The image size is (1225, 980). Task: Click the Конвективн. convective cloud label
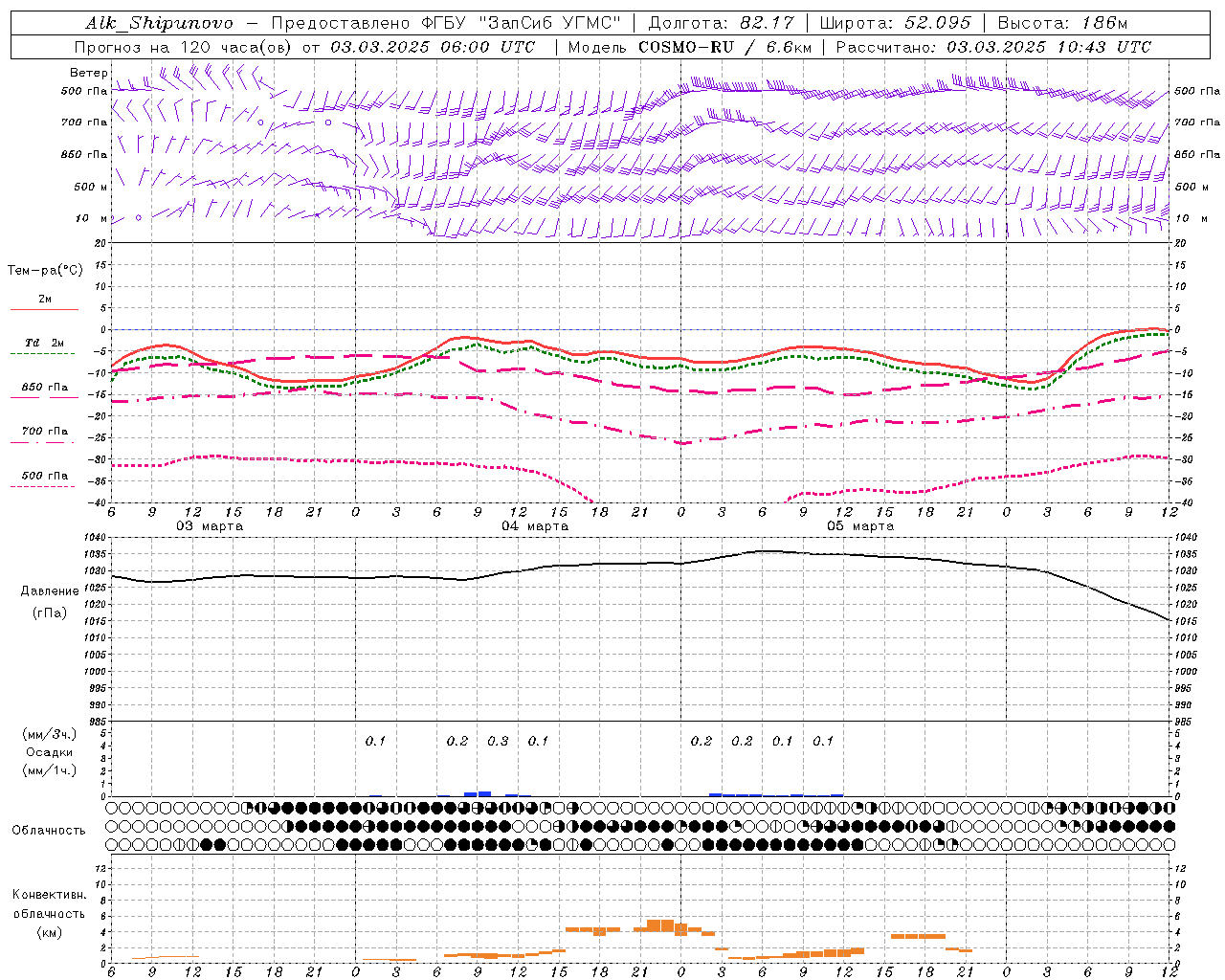pos(49,895)
